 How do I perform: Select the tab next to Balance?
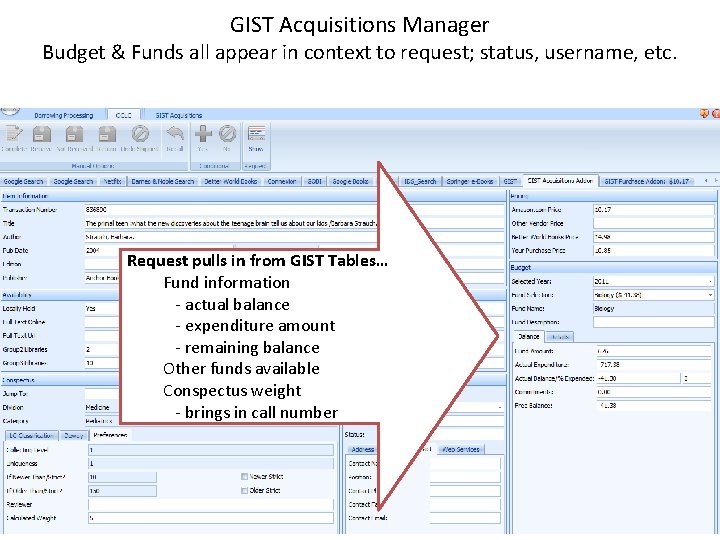559,337
